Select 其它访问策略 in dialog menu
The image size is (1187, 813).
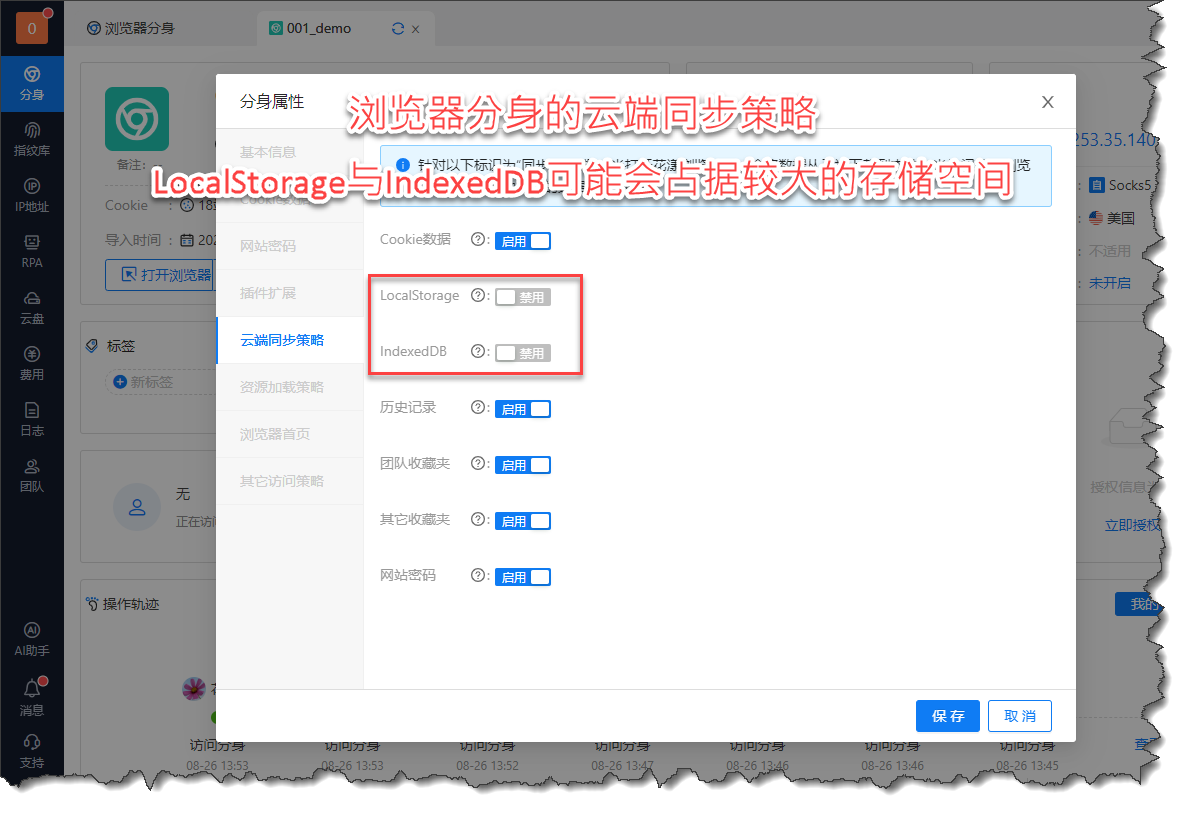tap(290, 481)
